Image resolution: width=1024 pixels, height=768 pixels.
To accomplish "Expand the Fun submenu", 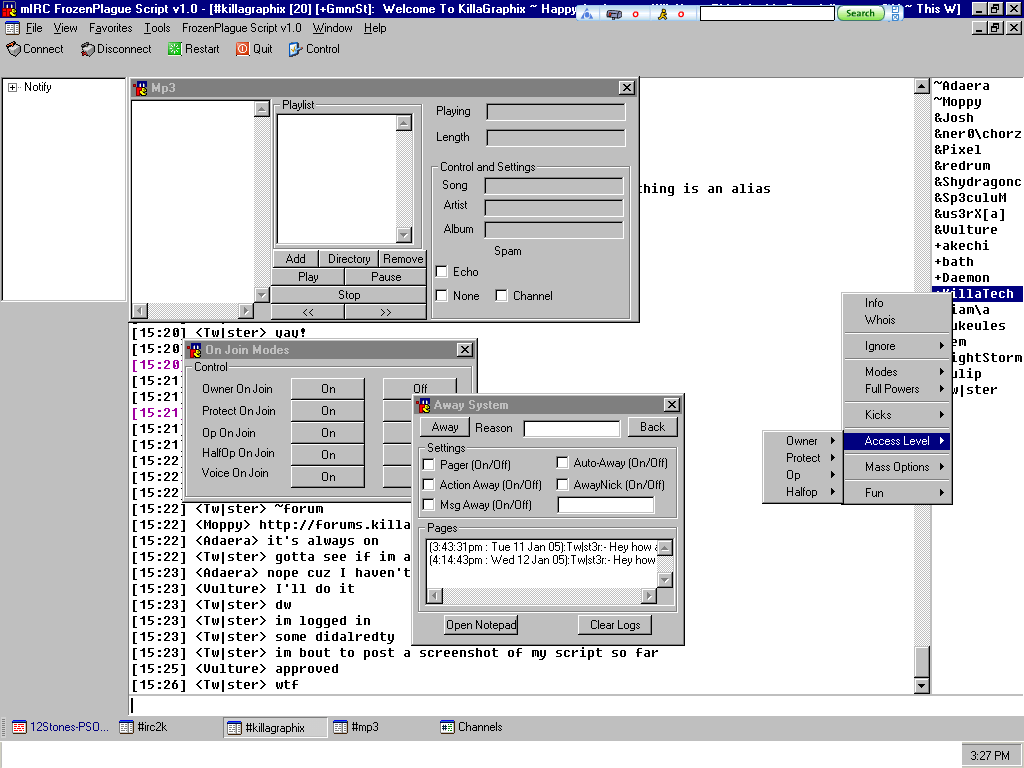I will point(897,493).
